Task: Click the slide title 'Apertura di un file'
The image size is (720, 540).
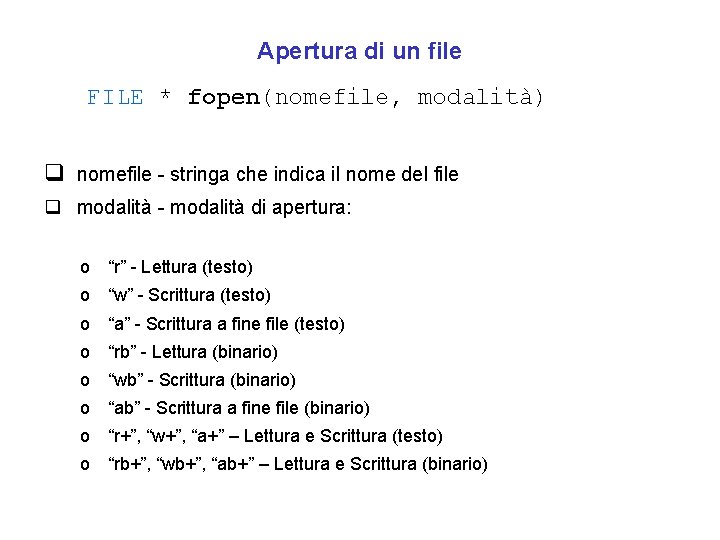Action: coord(359,50)
